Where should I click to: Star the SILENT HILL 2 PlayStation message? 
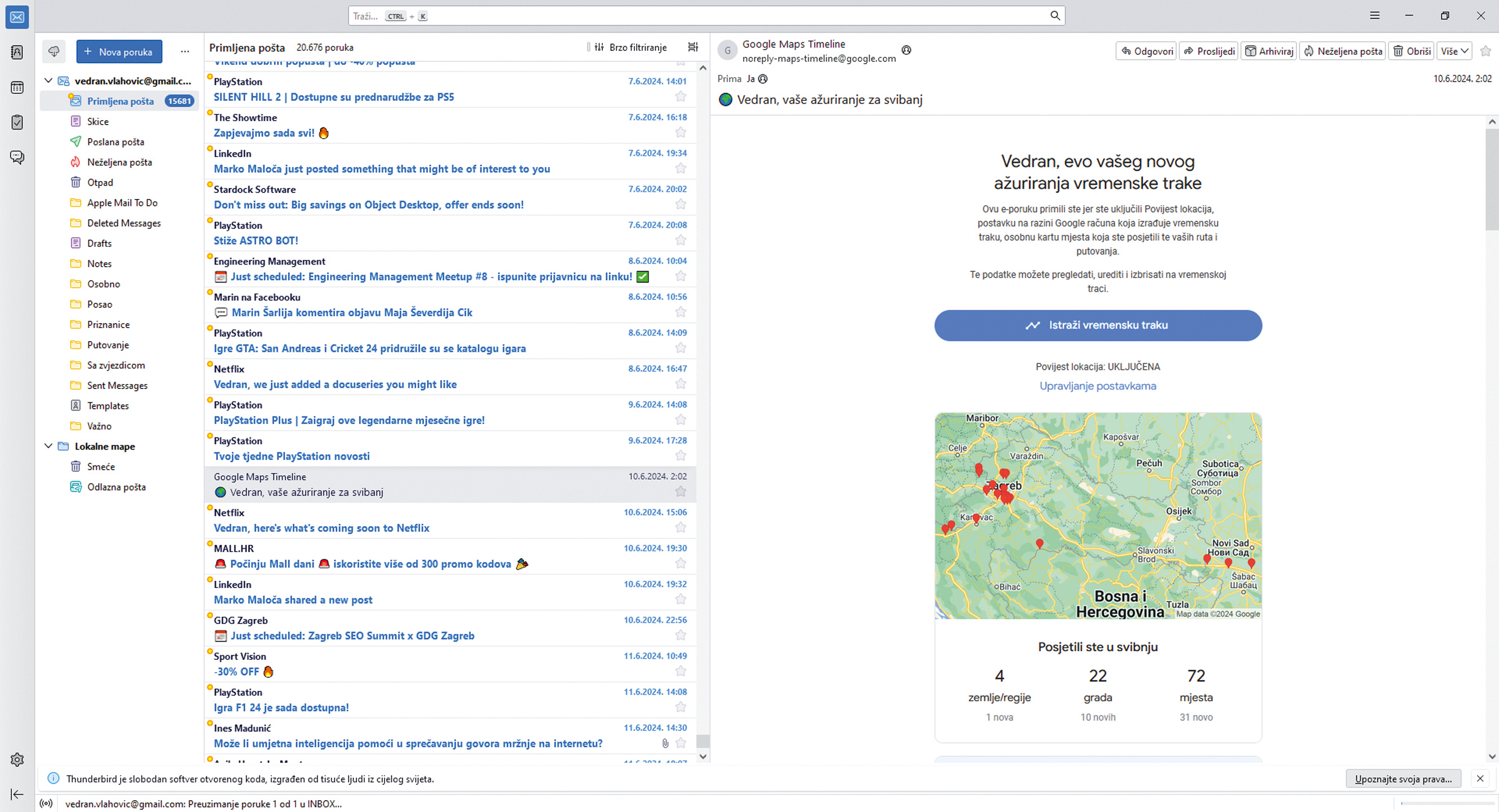(x=680, y=96)
